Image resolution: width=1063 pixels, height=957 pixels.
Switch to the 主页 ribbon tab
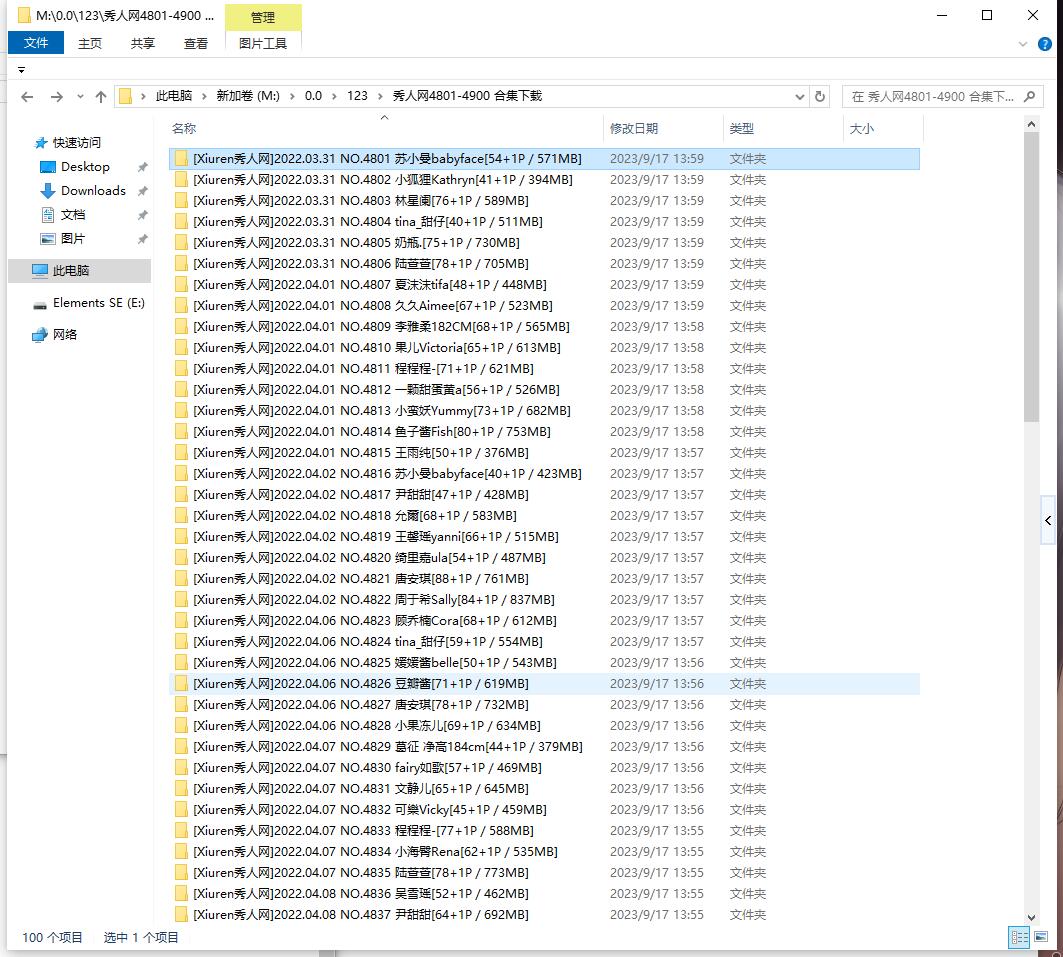[89, 43]
